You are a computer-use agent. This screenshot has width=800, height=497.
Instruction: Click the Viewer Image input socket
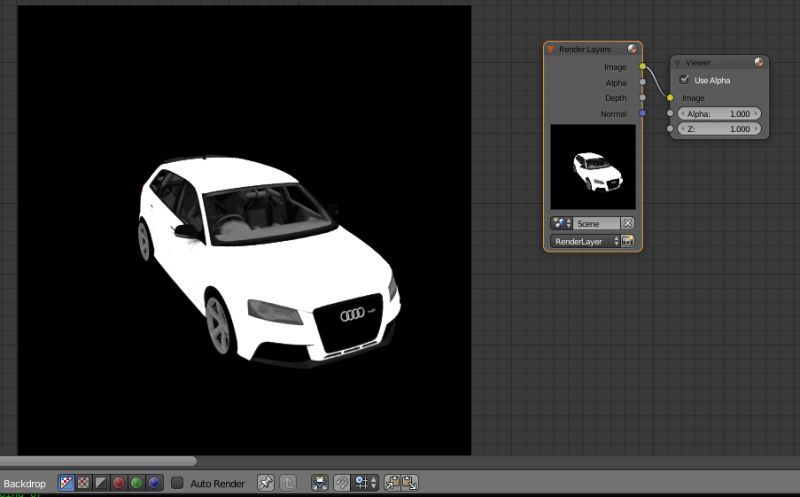point(670,97)
